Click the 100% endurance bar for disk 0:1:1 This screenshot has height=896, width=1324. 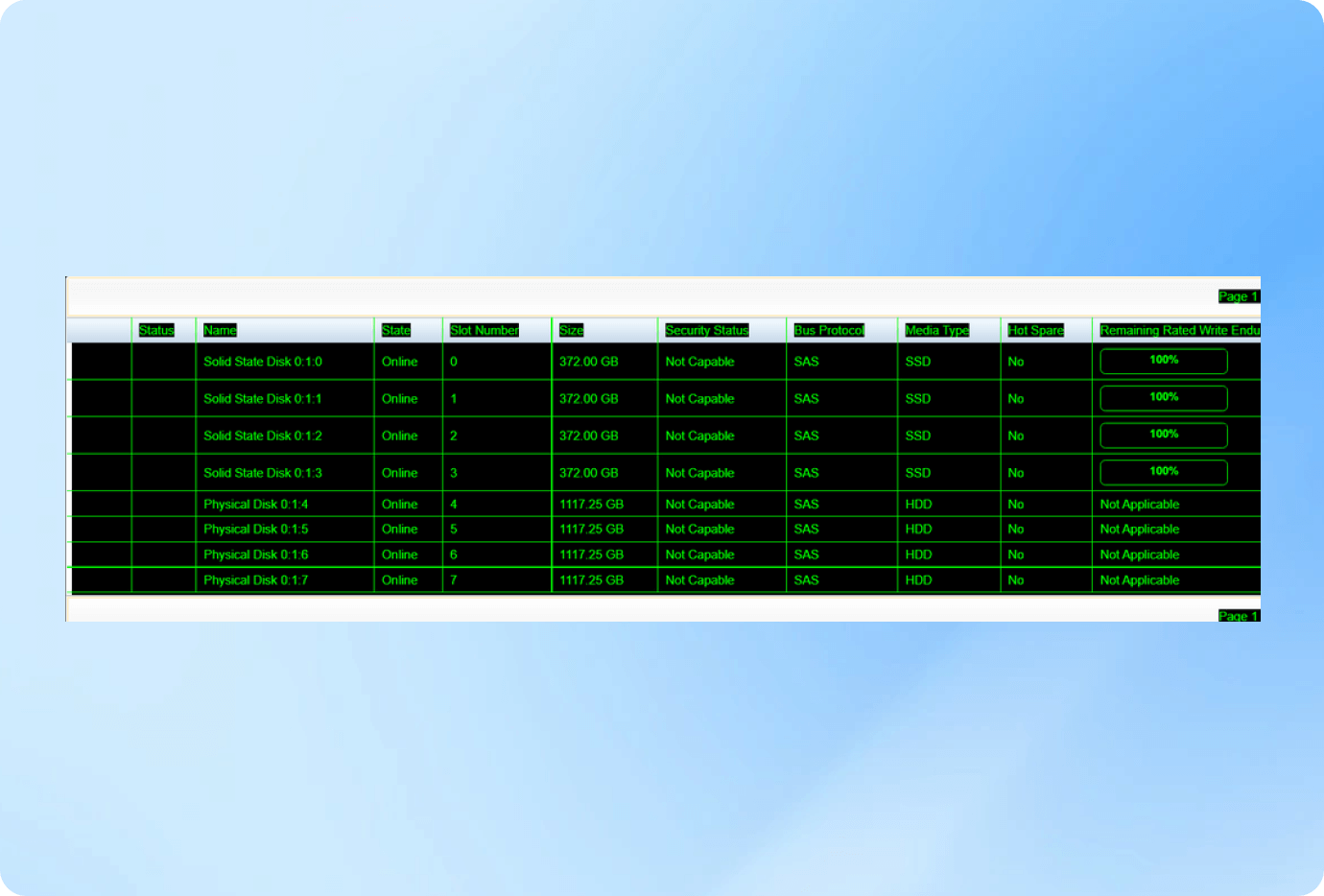coord(1164,398)
